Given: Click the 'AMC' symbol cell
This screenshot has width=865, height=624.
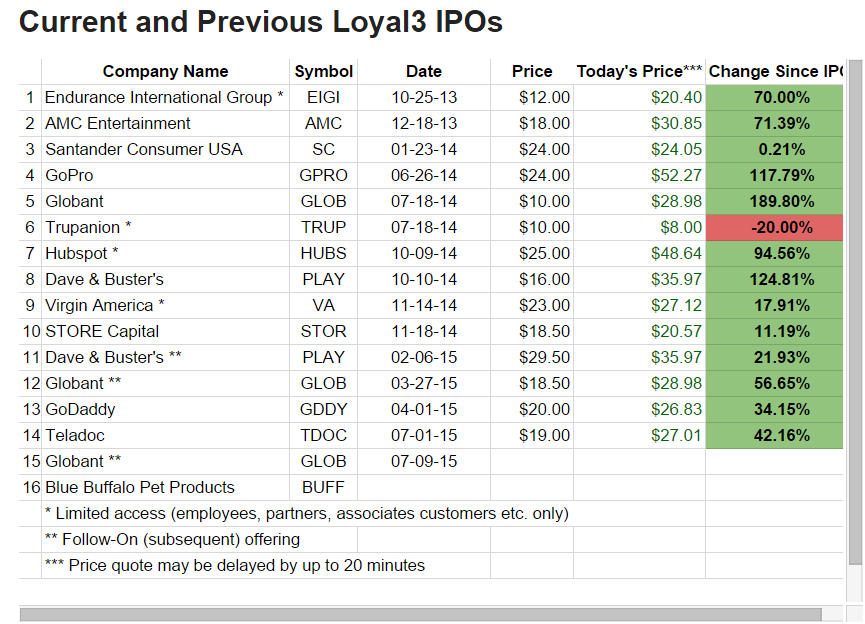Looking at the screenshot, I should click(x=323, y=124).
